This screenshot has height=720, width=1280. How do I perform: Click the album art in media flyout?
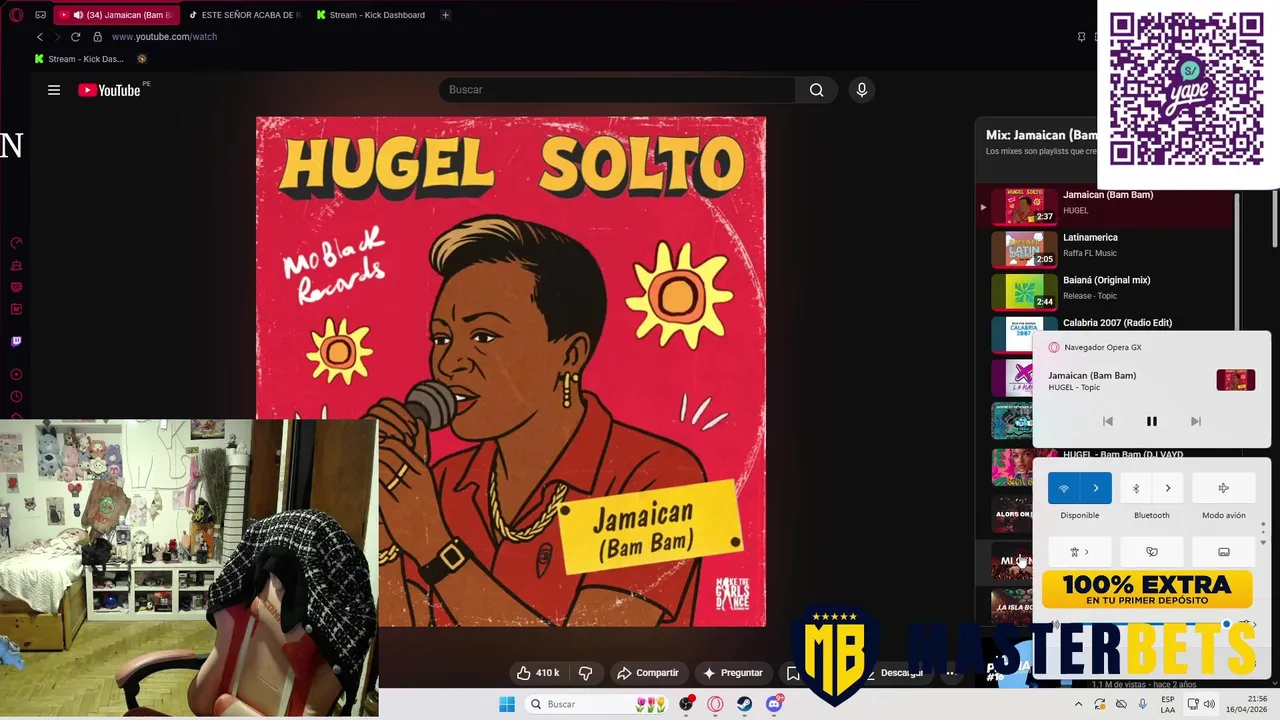click(x=1235, y=380)
